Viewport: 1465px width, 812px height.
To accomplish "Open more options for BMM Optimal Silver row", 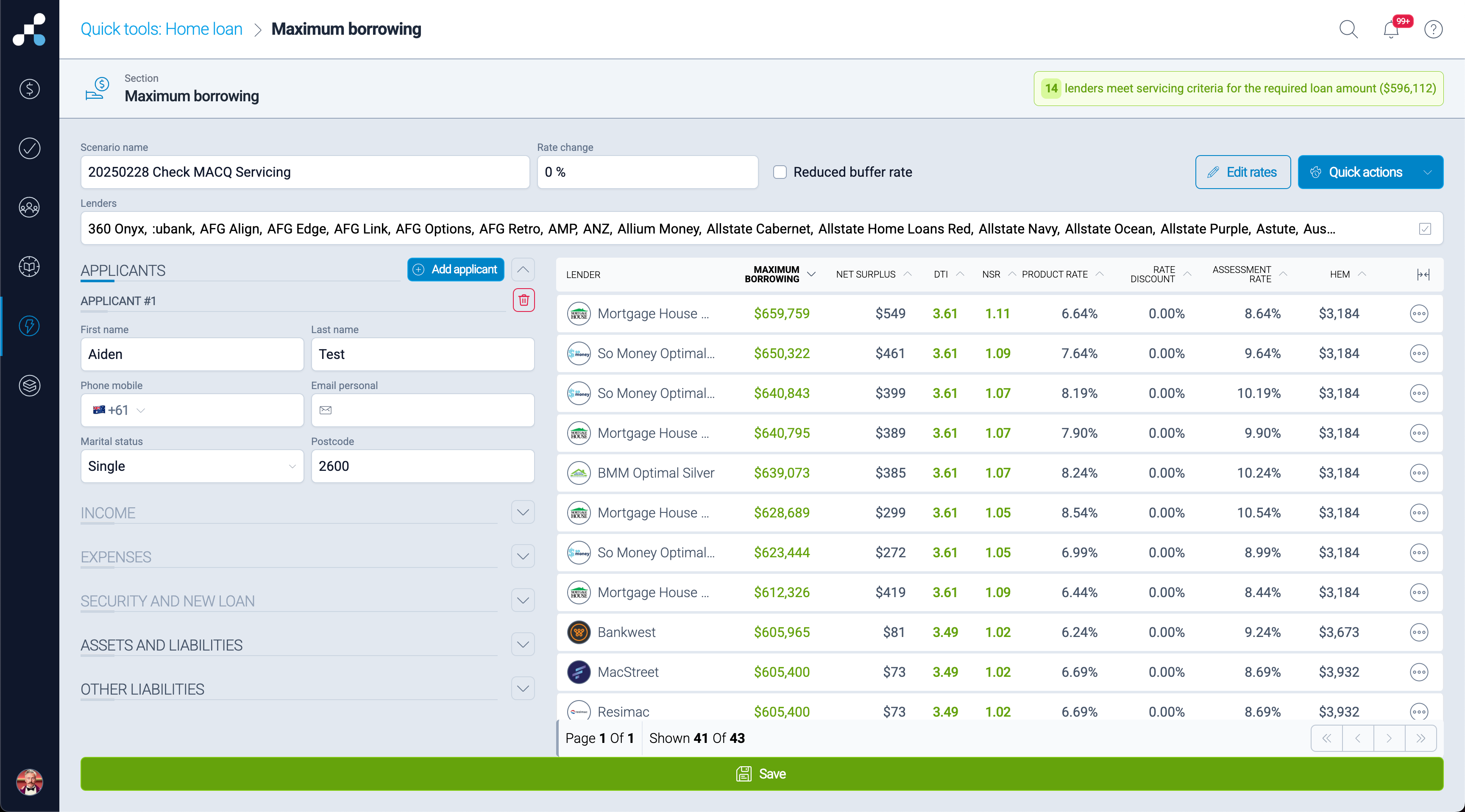I will [x=1419, y=473].
